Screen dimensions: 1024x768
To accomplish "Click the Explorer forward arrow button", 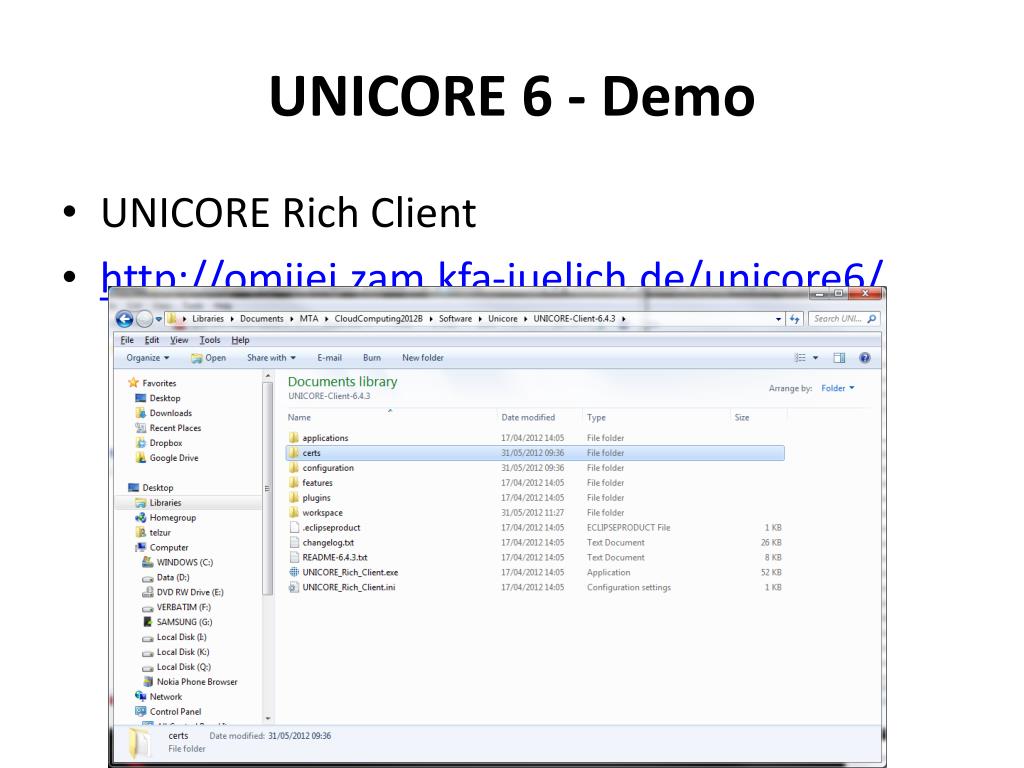I will coord(144,319).
